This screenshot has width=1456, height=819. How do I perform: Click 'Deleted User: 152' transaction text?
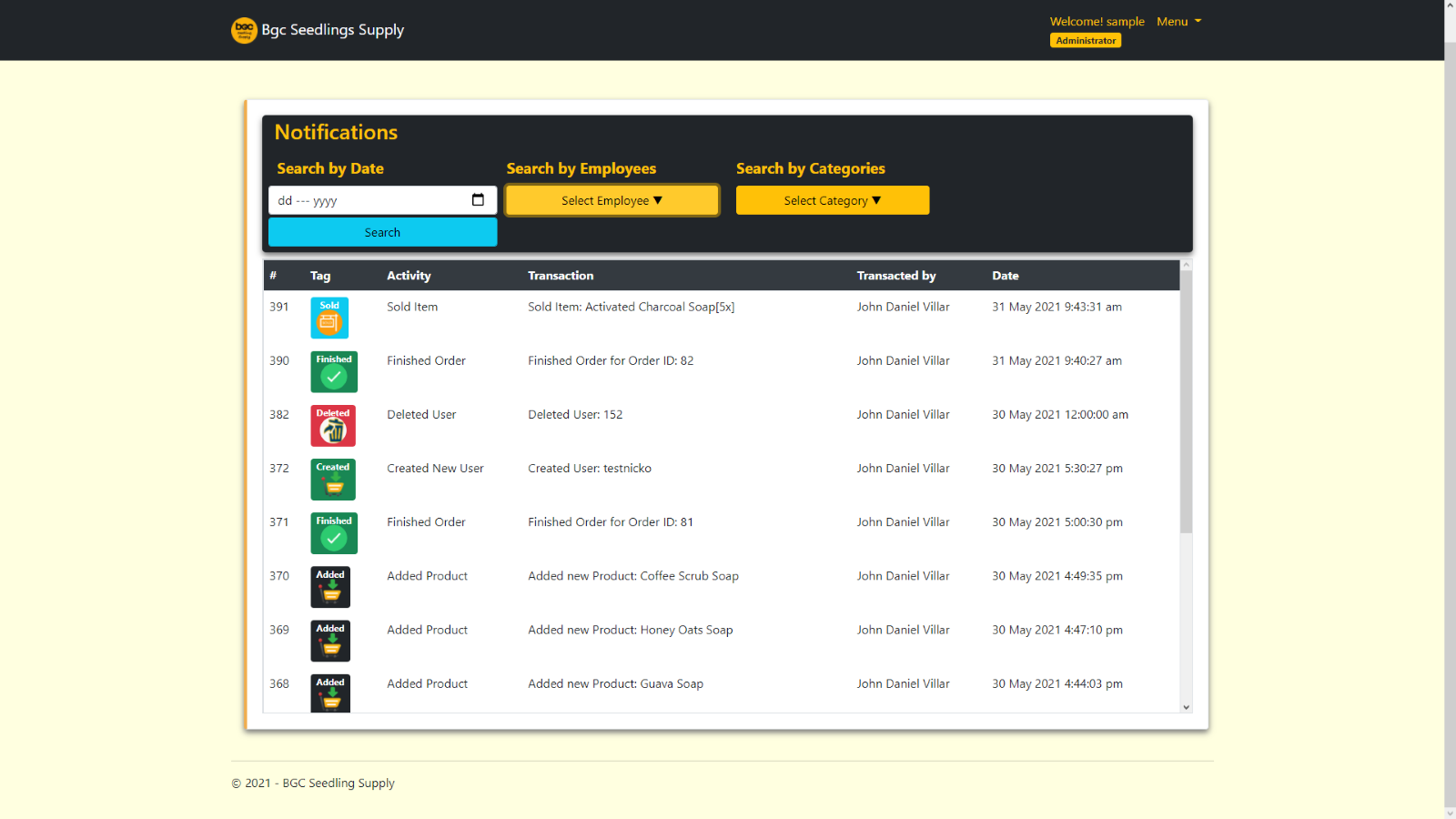(575, 414)
